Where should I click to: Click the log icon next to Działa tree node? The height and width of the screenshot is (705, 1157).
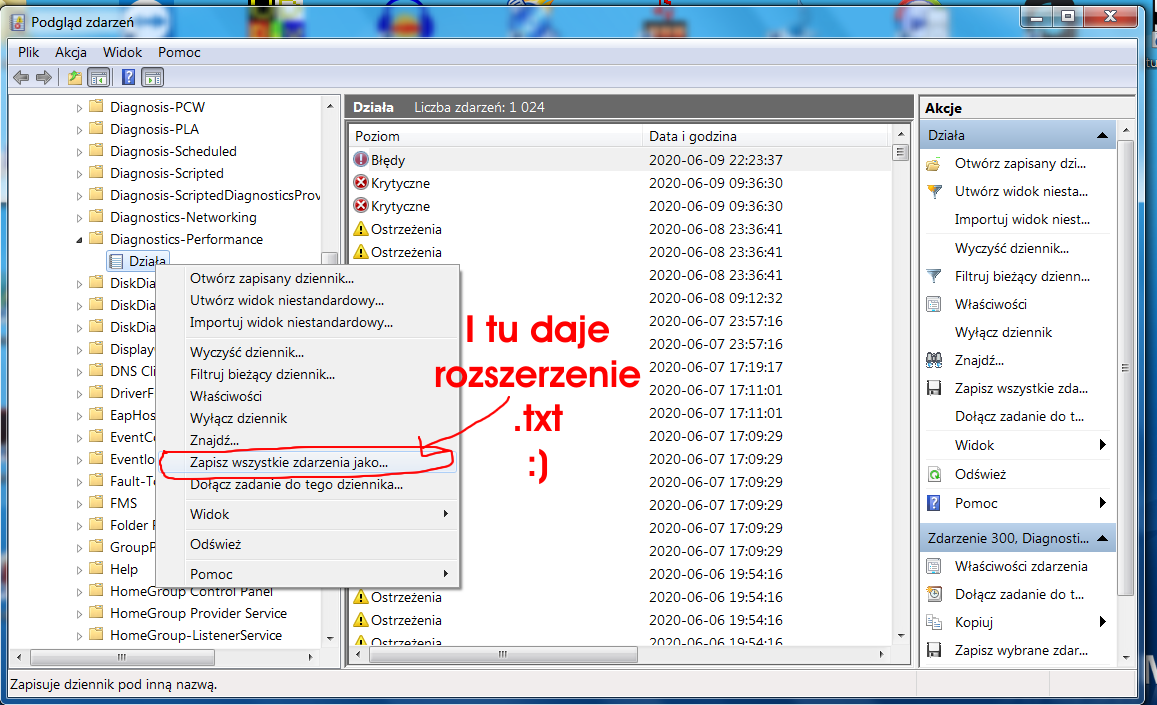(116, 261)
